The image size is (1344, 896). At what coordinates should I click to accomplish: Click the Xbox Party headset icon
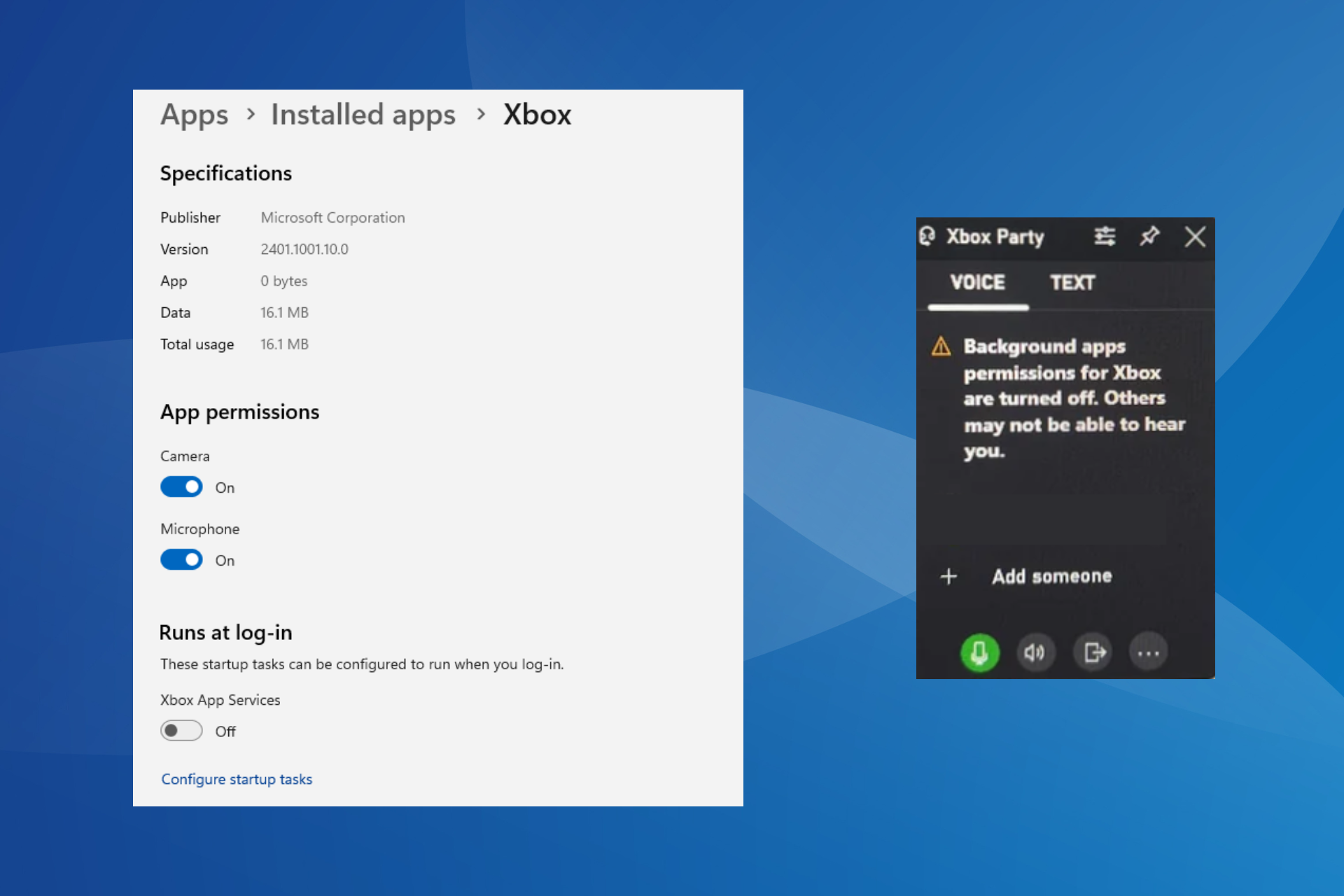[927, 237]
